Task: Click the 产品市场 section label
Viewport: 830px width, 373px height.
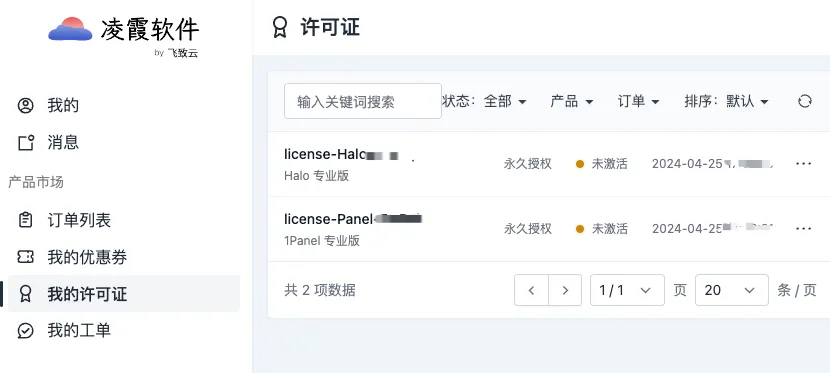Action: pyautogui.click(x=36, y=183)
